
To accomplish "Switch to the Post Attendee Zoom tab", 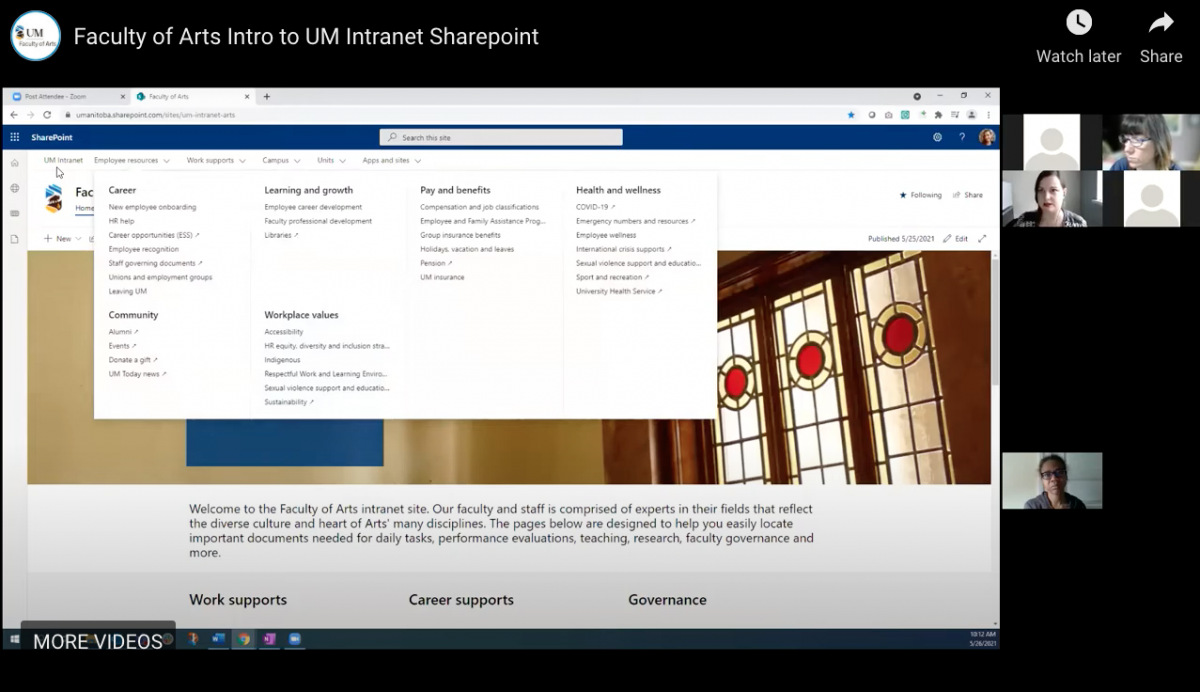I will click(x=55, y=96).
